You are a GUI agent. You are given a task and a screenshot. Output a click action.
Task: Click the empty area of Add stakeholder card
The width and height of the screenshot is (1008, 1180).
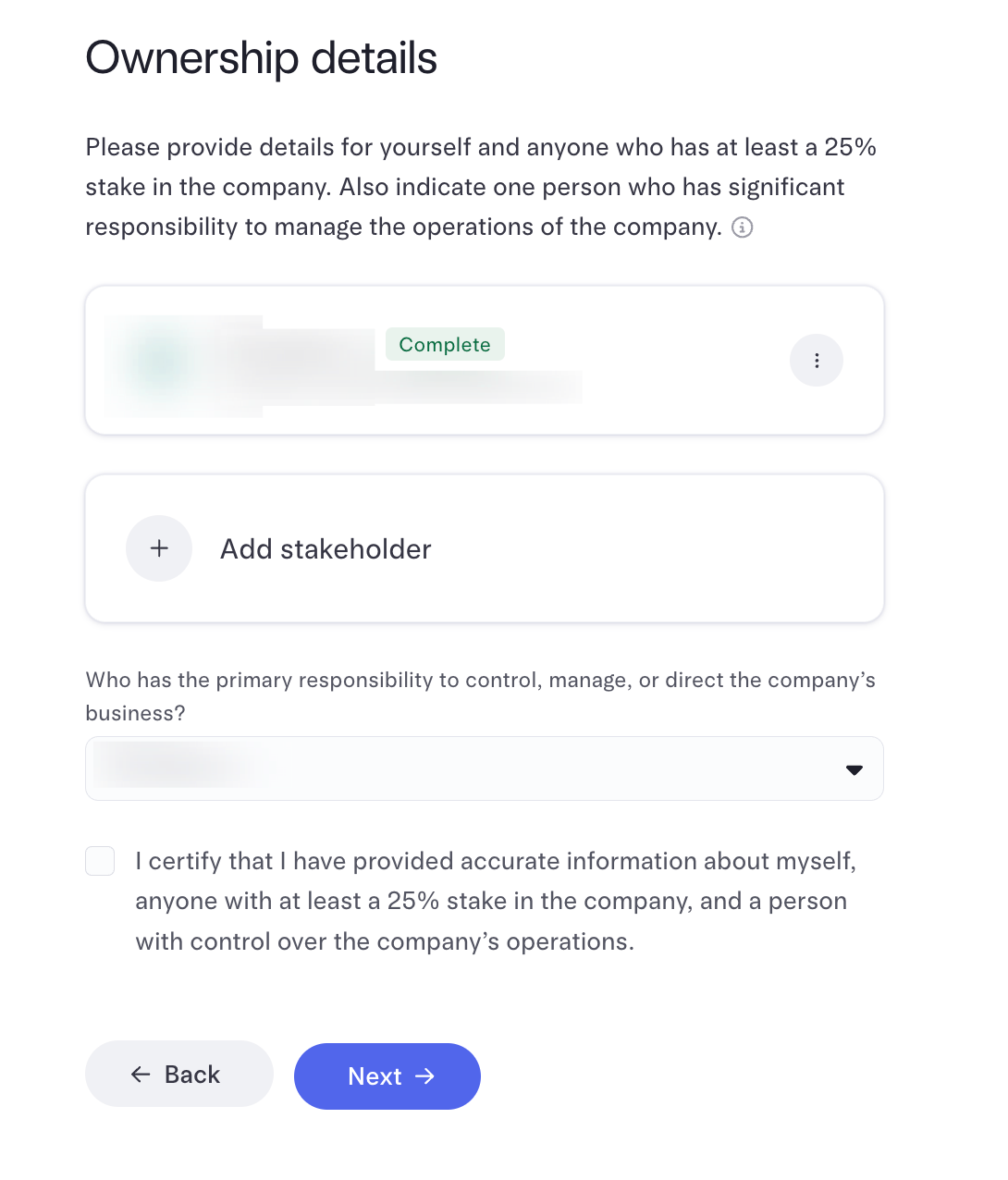[666, 548]
